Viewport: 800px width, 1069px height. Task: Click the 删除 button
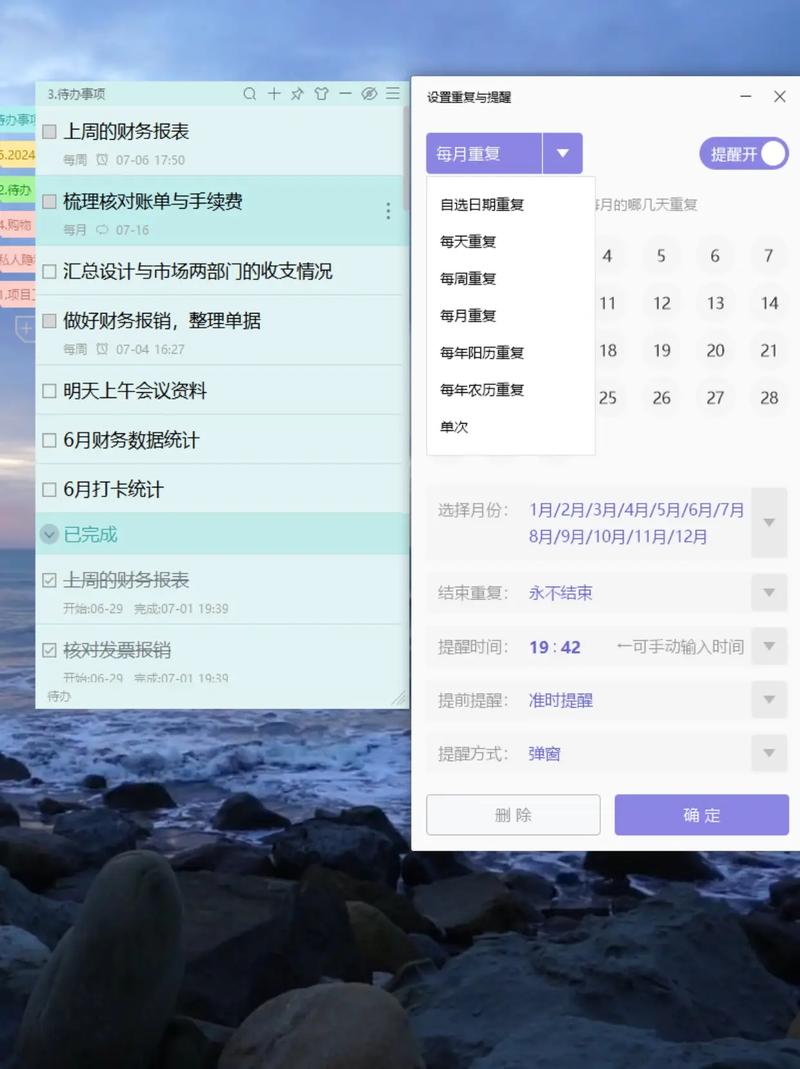513,815
